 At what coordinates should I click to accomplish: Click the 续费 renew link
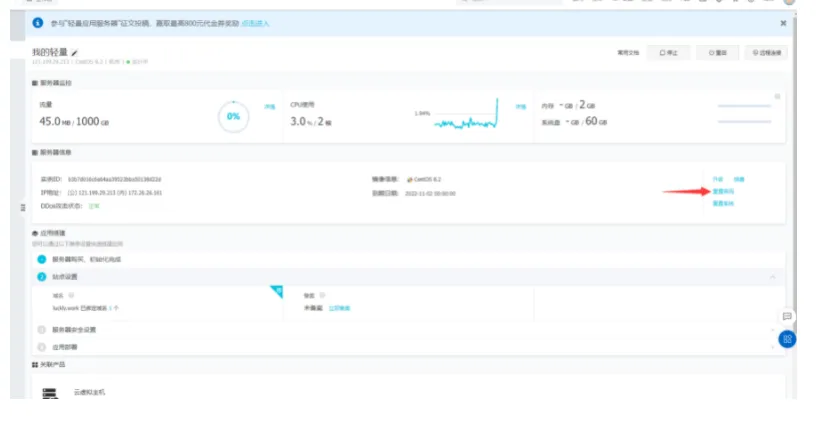click(x=739, y=179)
